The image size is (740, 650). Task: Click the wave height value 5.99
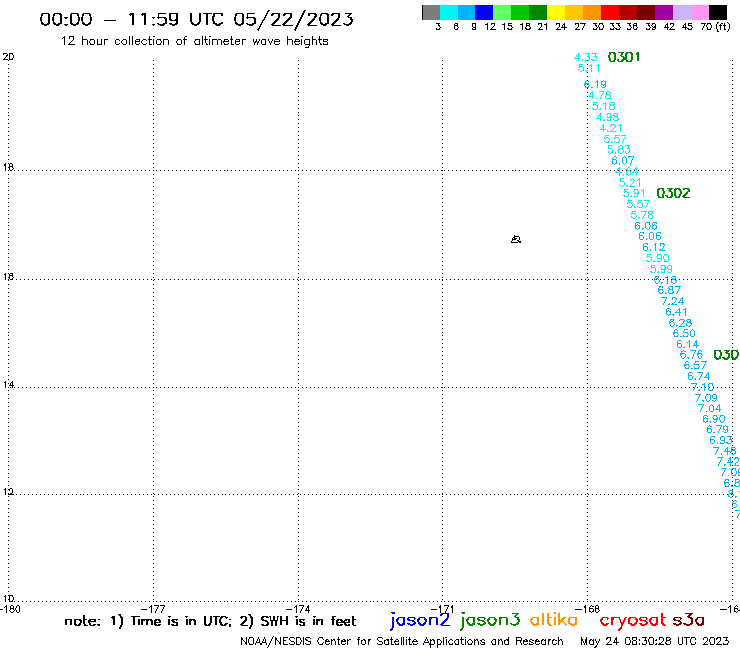pyautogui.click(x=661, y=269)
